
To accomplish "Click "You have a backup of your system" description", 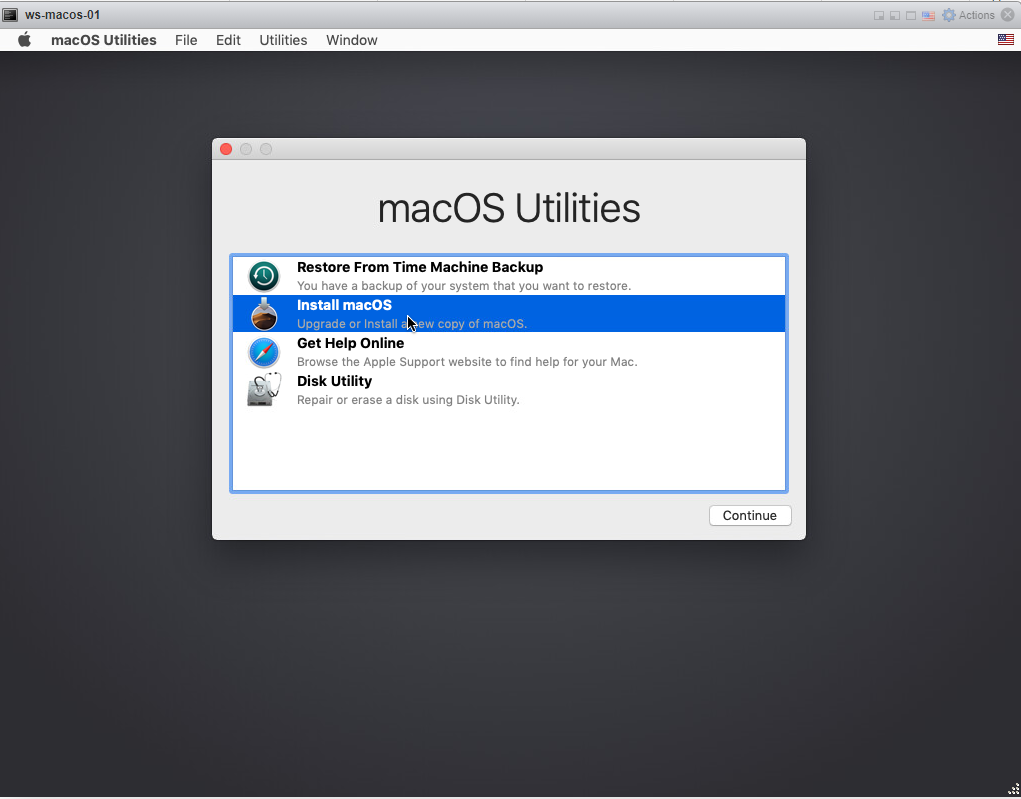I will [464, 286].
